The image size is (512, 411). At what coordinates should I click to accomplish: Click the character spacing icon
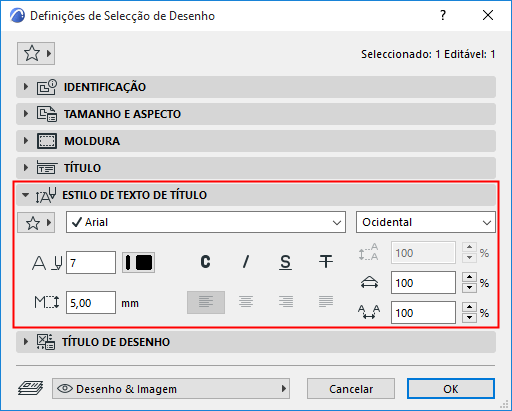point(369,312)
